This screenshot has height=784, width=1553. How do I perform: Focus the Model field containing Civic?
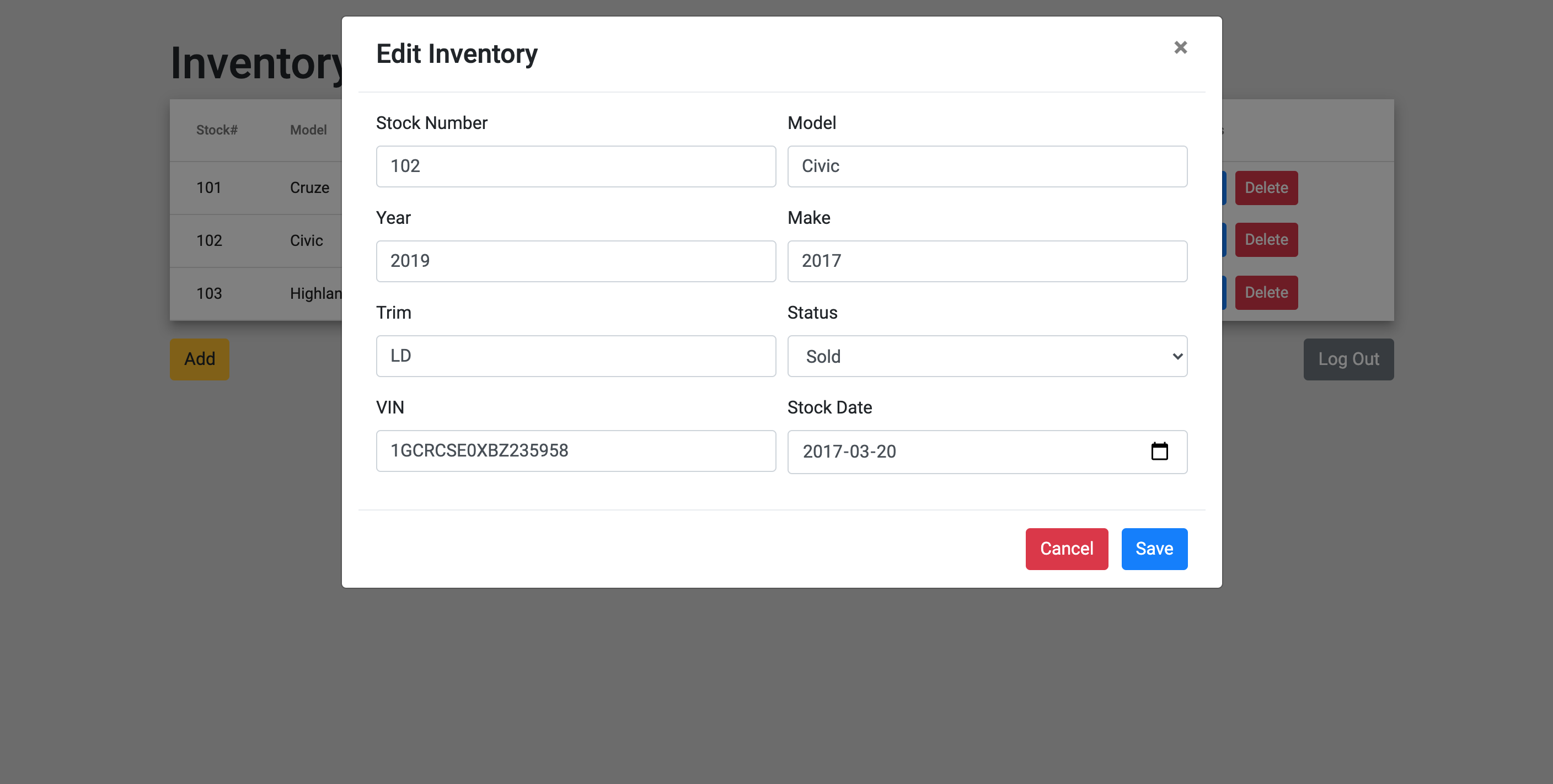coord(987,167)
